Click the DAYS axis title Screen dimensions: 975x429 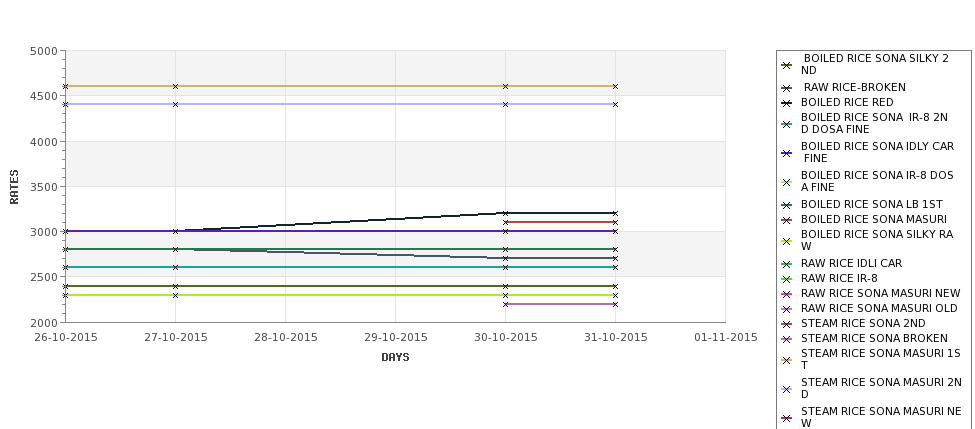tap(395, 358)
